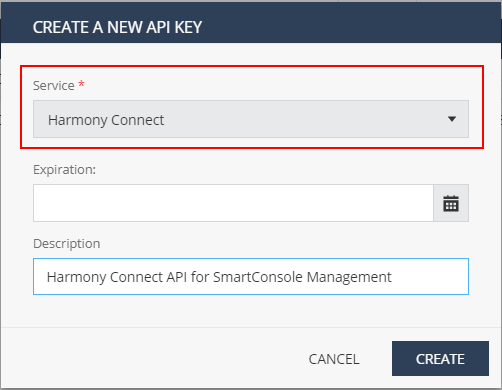Click the empty Expiration text box
Image resolution: width=502 pixels, height=390 pixels.
pos(233,203)
